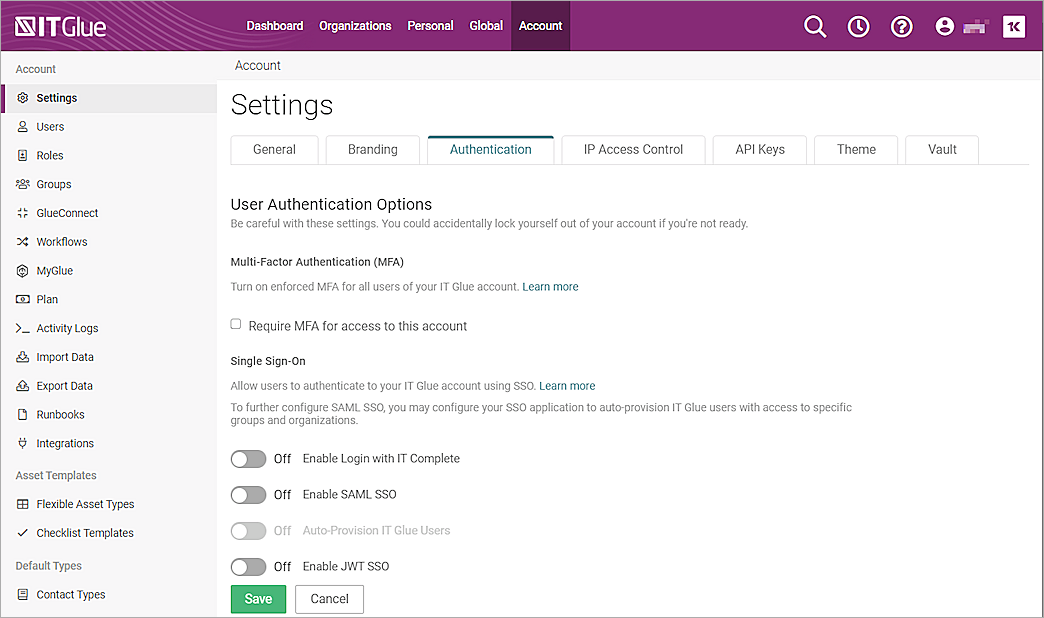Open the Integrations page

(x=65, y=443)
